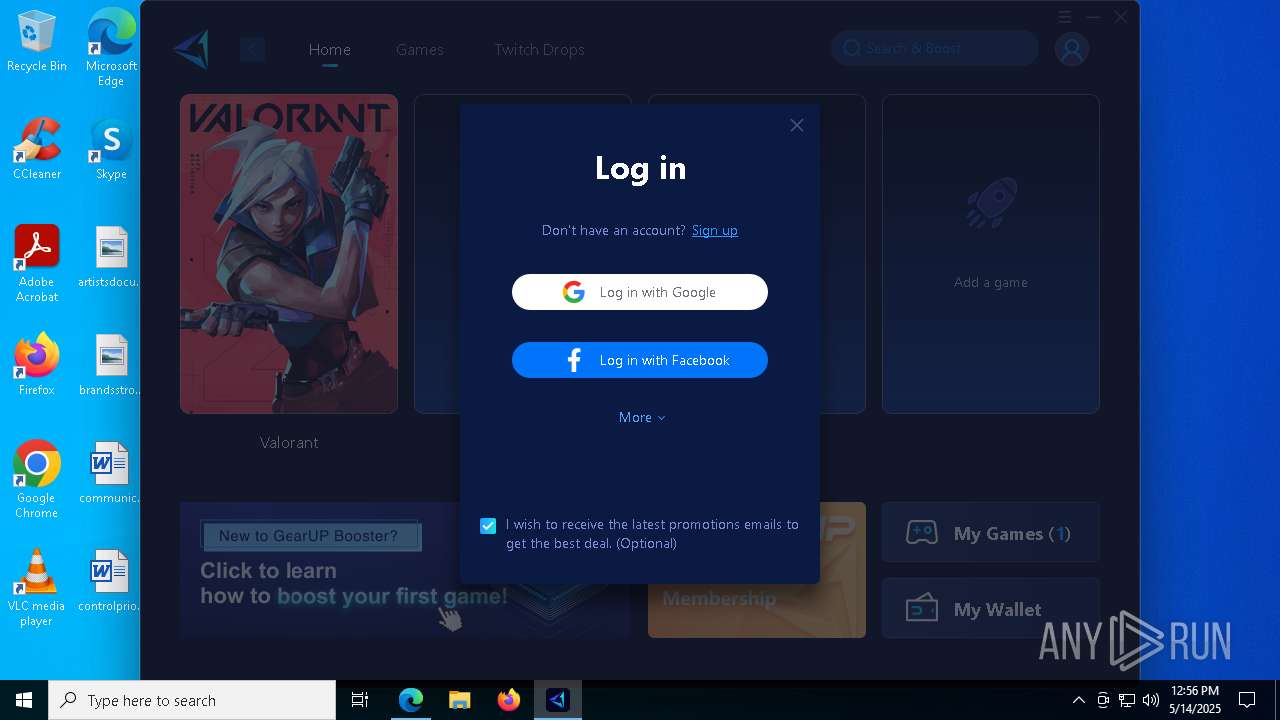
Task: Click the back arrow in GearUP header
Action: point(252,49)
